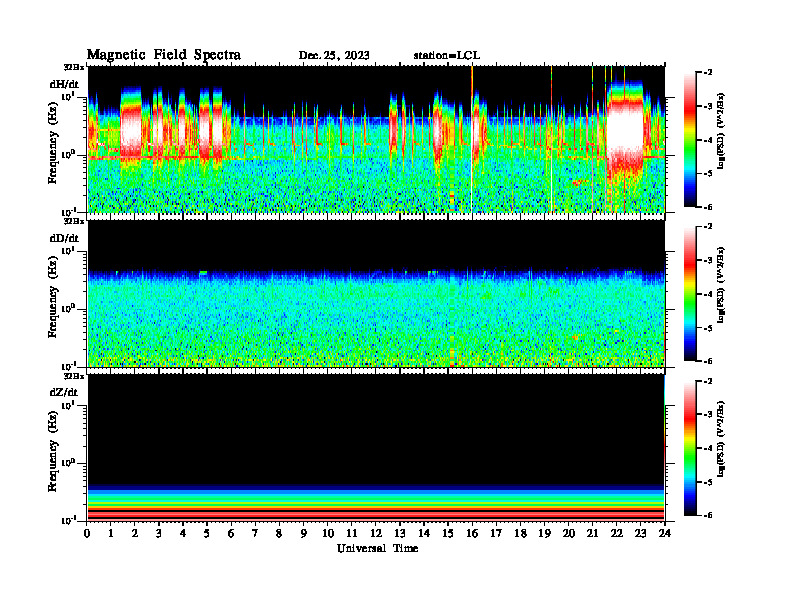Click the white burst near 2 UT in dH/dt
Image resolution: width=792 pixels, height=612 pixels.
point(131,129)
